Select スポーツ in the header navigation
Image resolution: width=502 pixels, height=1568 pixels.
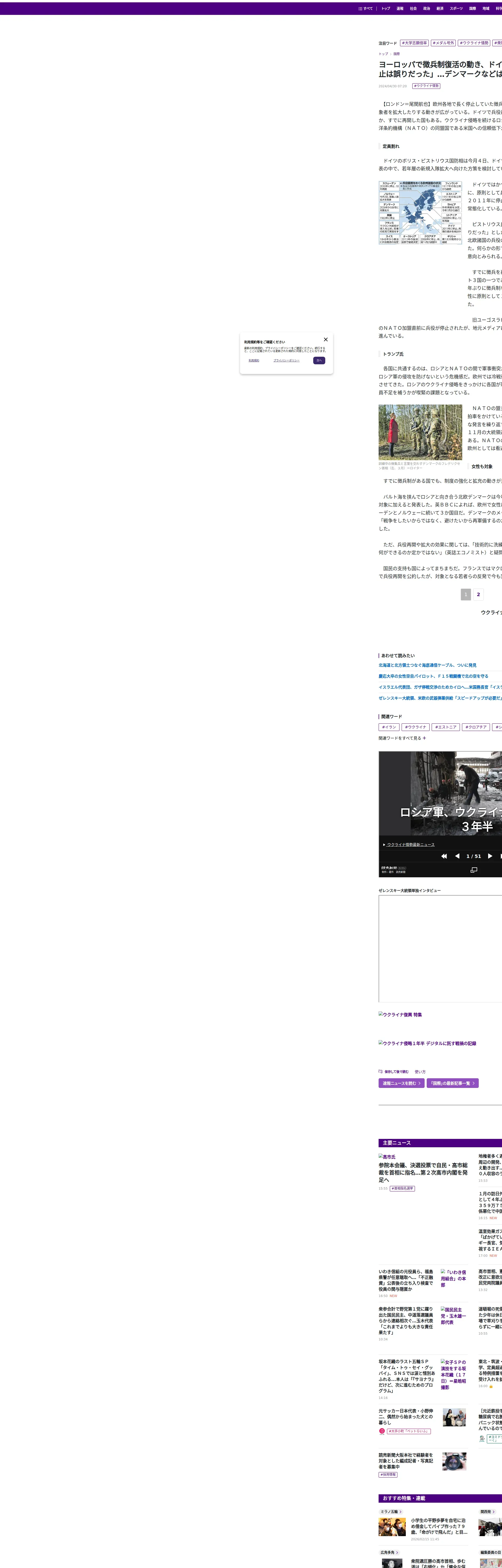click(456, 9)
